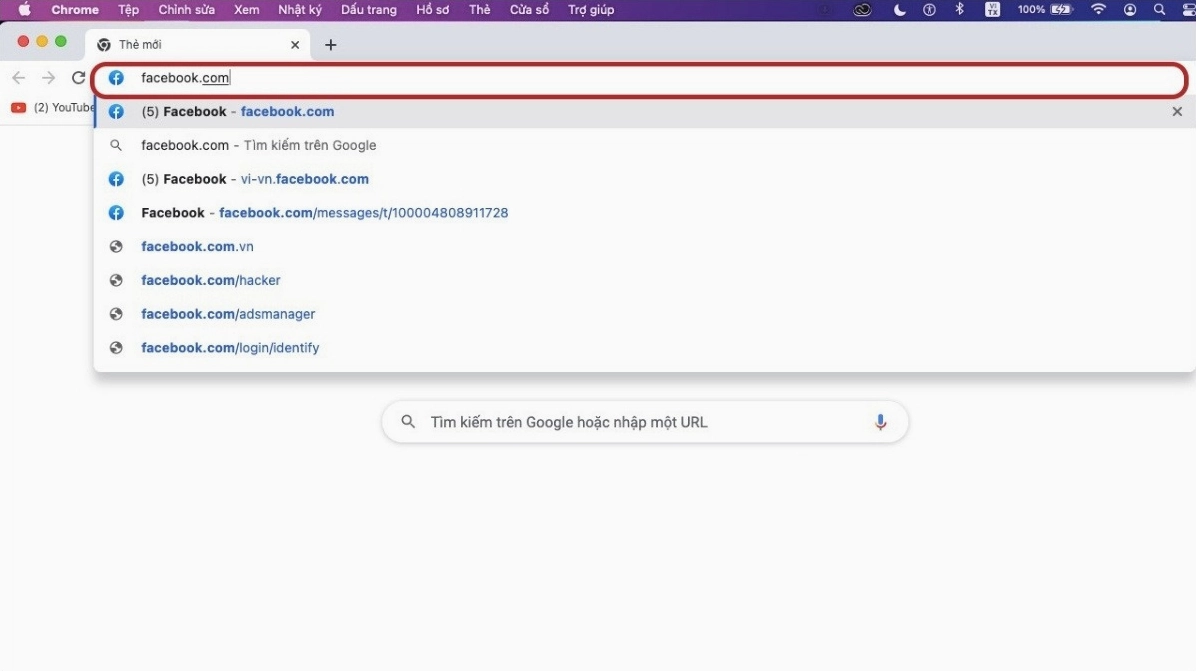Open the Chrome menu in menu bar
Screen dimensions: 1196x671
click(74, 9)
